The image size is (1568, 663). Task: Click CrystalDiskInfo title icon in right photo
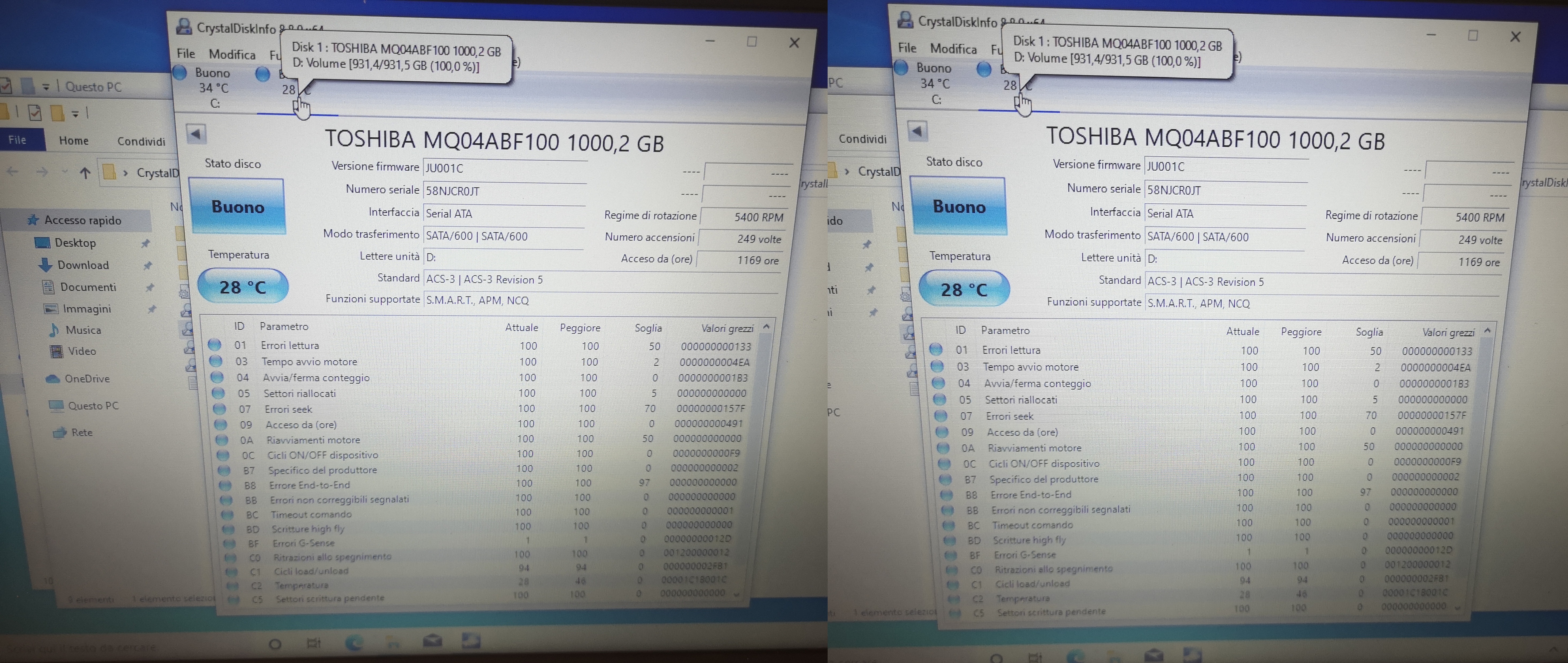click(905, 20)
